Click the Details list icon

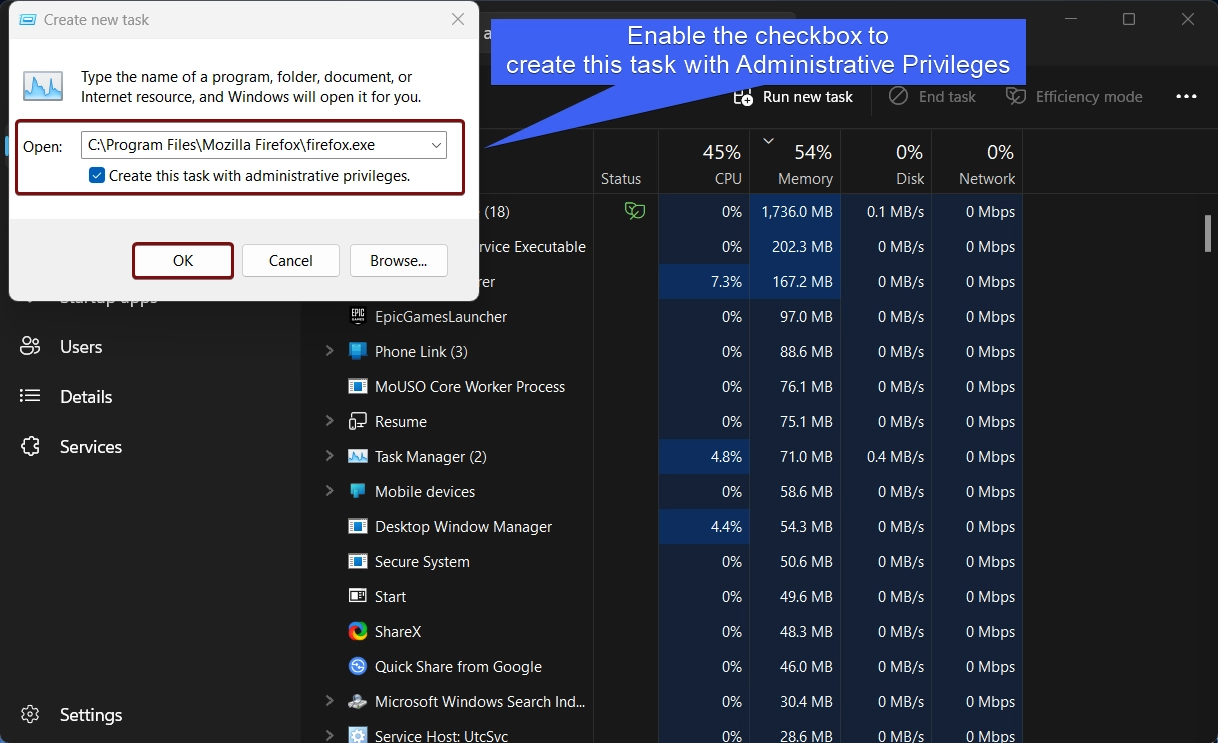pos(30,397)
